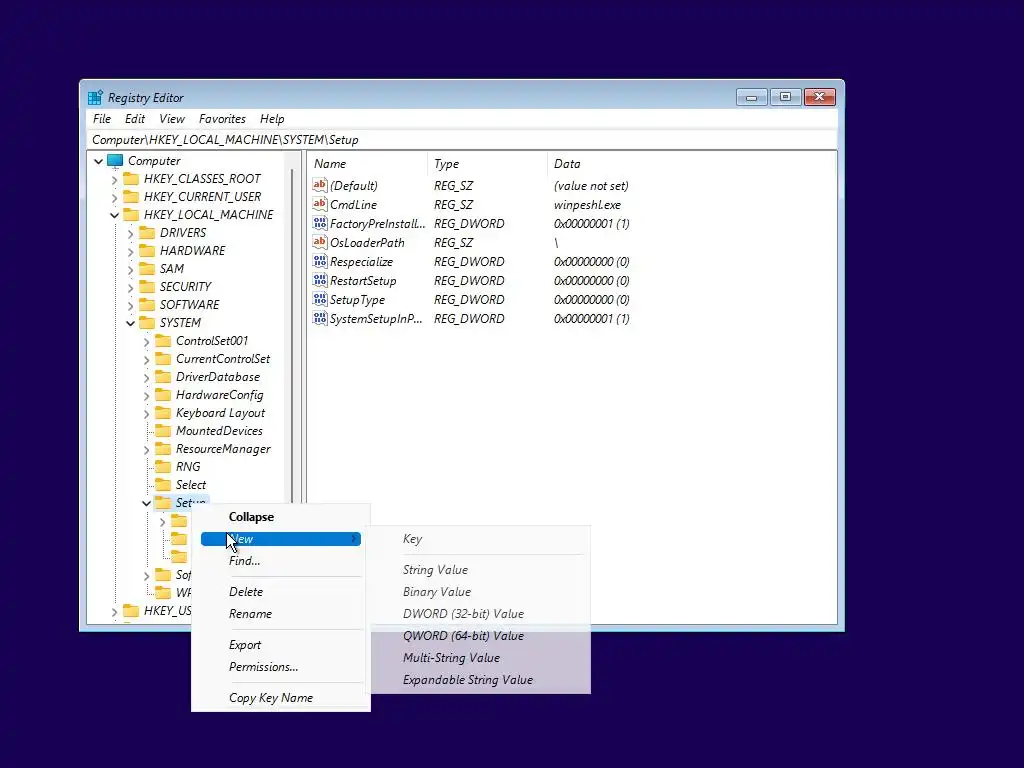Click the HARDWARE folder icon
The width and height of the screenshot is (1024, 768).
tap(148, 251)
